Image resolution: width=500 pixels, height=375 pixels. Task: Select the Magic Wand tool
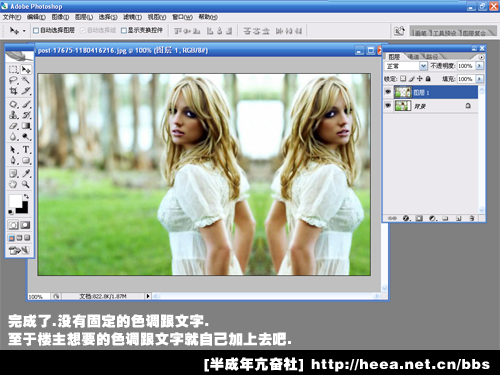[26, 80]
